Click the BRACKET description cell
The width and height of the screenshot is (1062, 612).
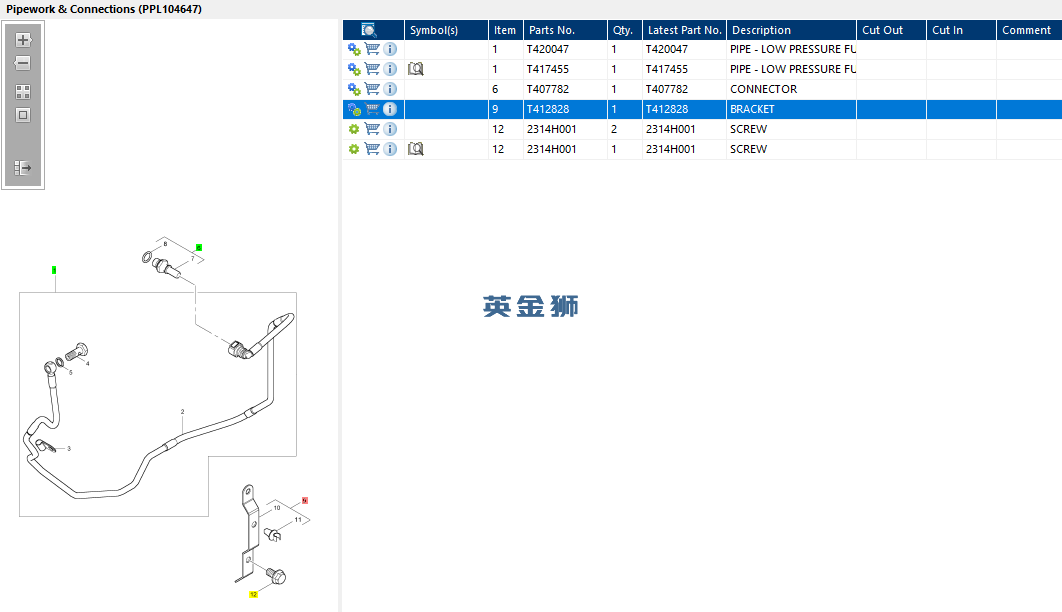tap(791, 109)
